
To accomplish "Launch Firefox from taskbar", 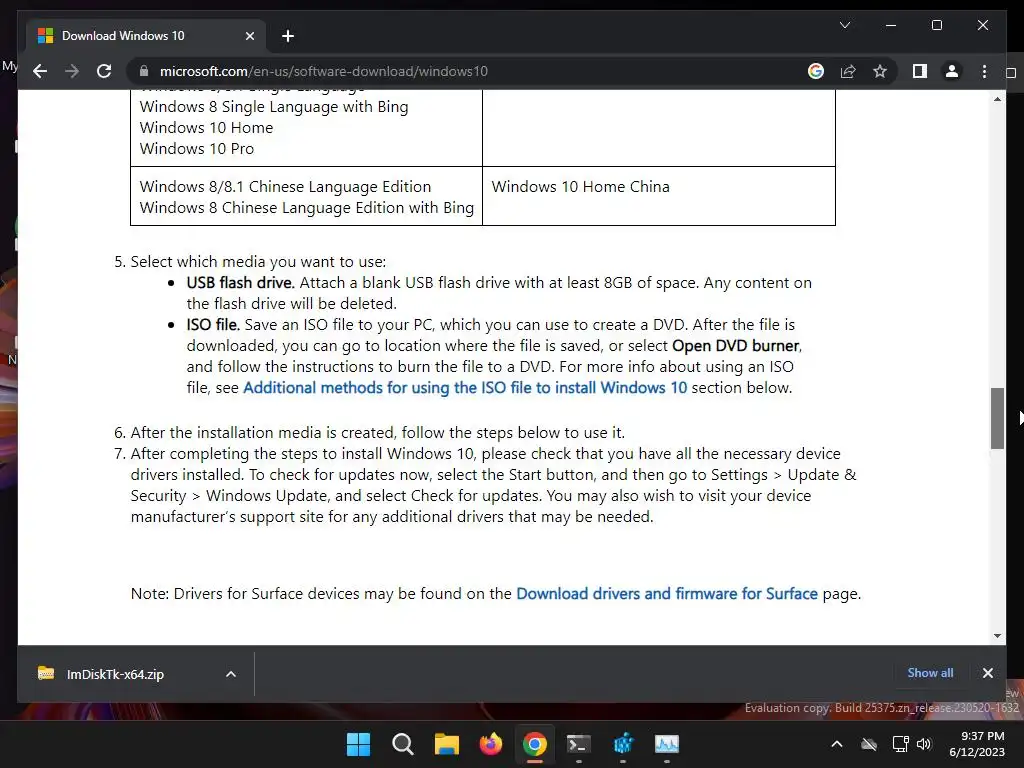I will coord(490,744).
